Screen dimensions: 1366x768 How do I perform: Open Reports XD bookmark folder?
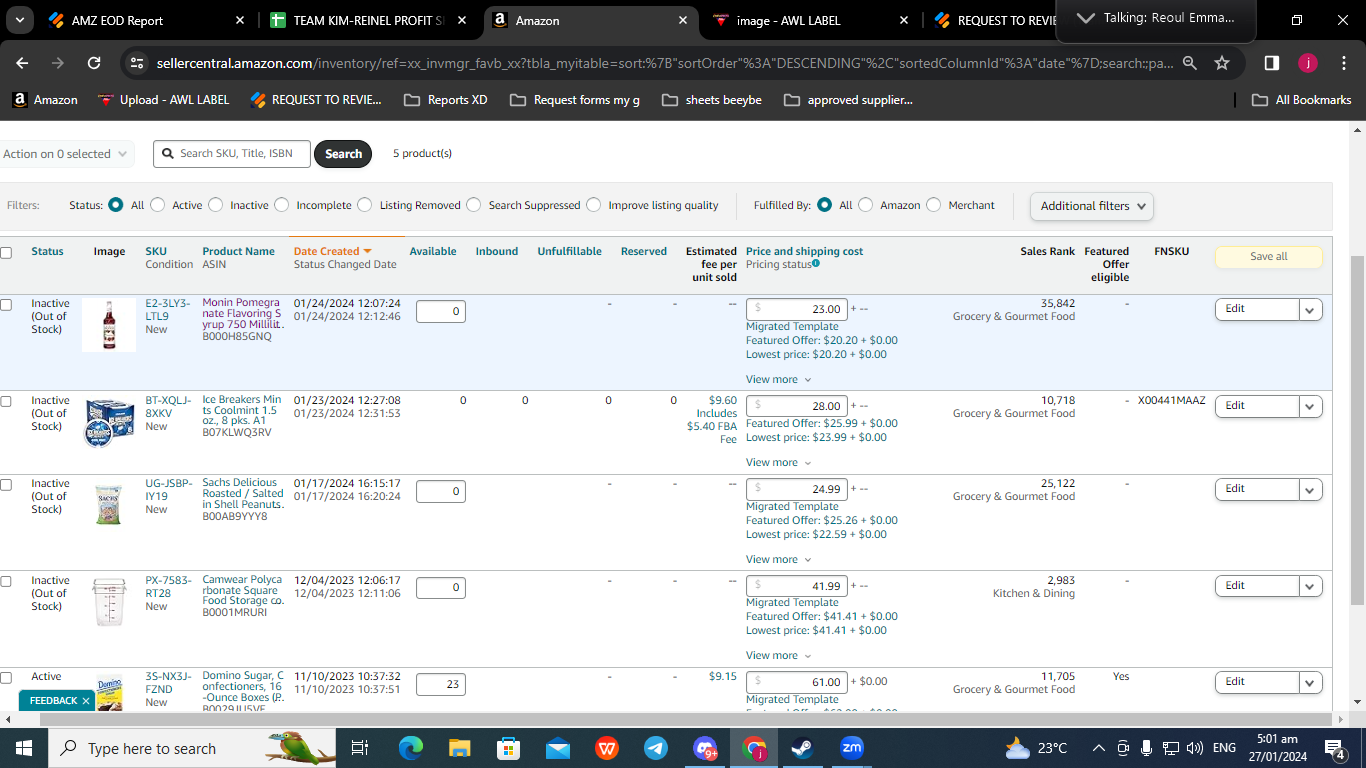tap(445, 100)
